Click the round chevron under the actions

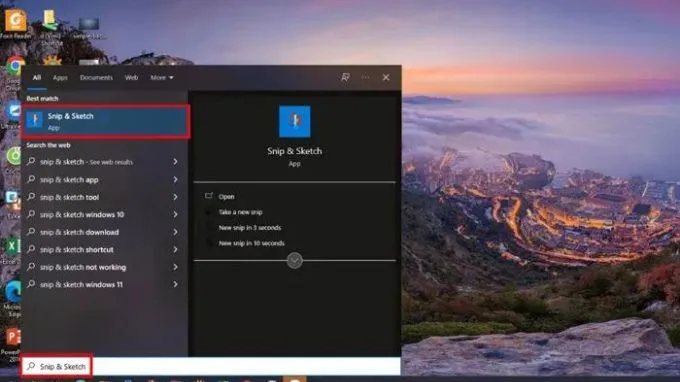[294, 261]
